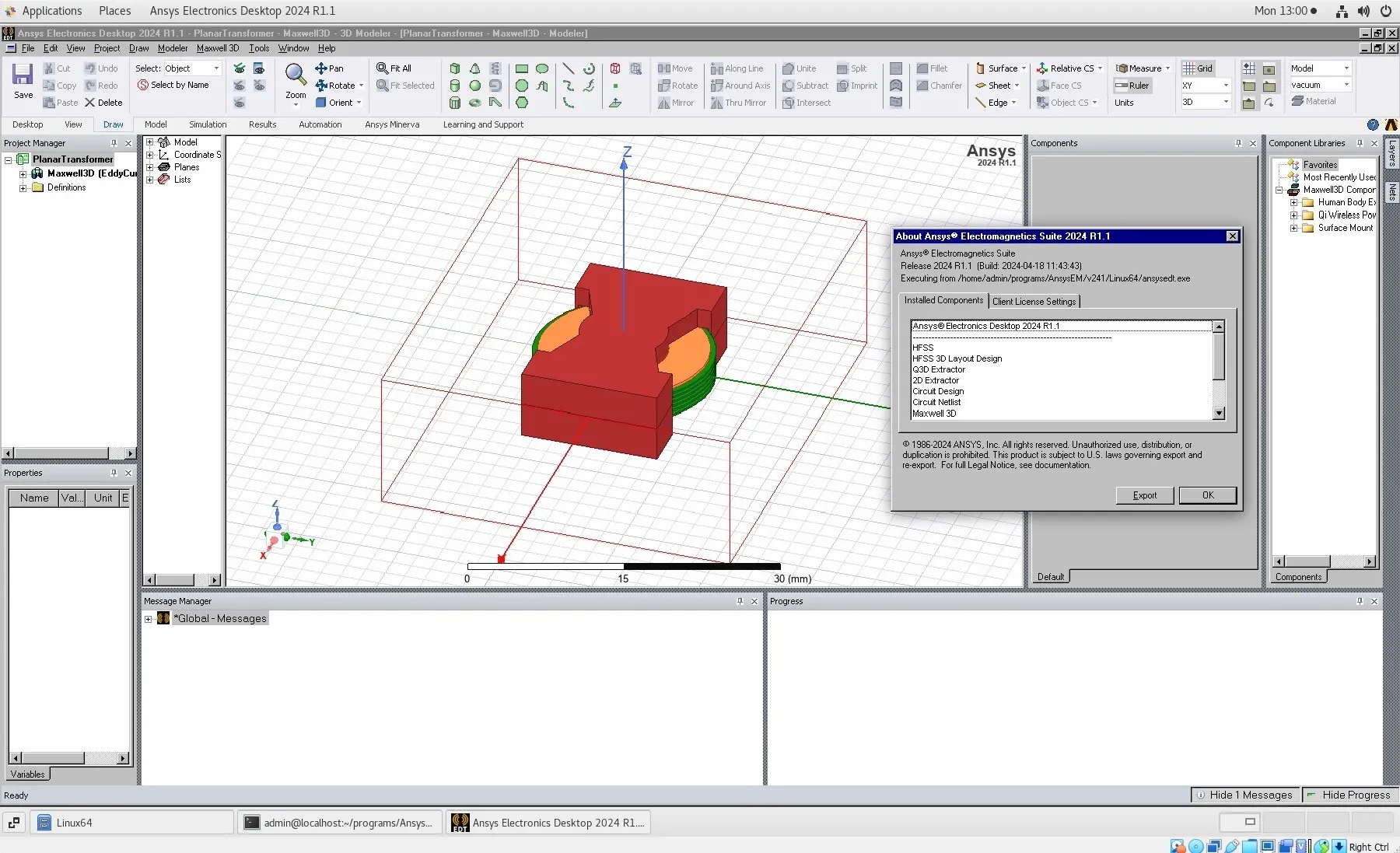Click Fit All view icon

click(382, 68)
